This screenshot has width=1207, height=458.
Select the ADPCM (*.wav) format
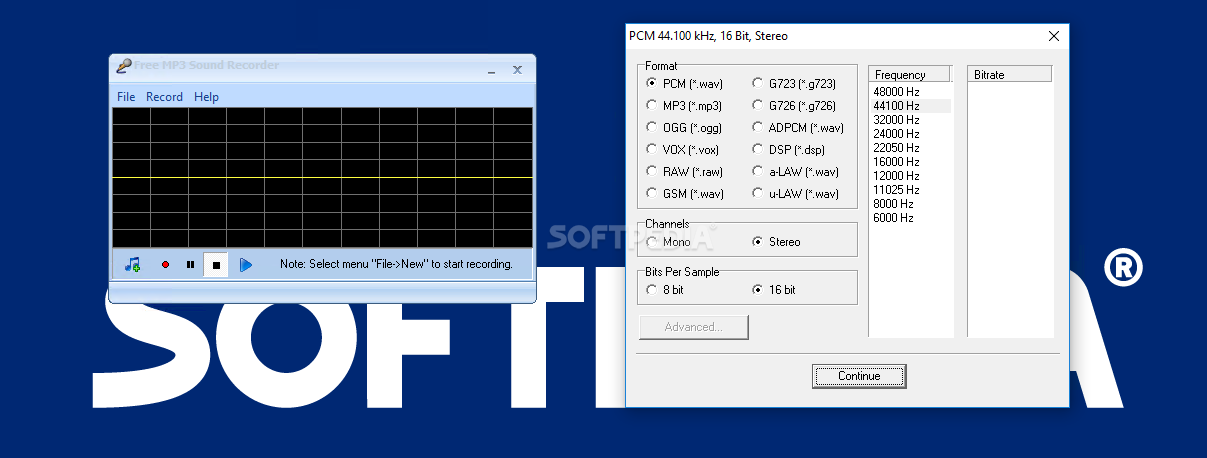(x=798, y=128)
